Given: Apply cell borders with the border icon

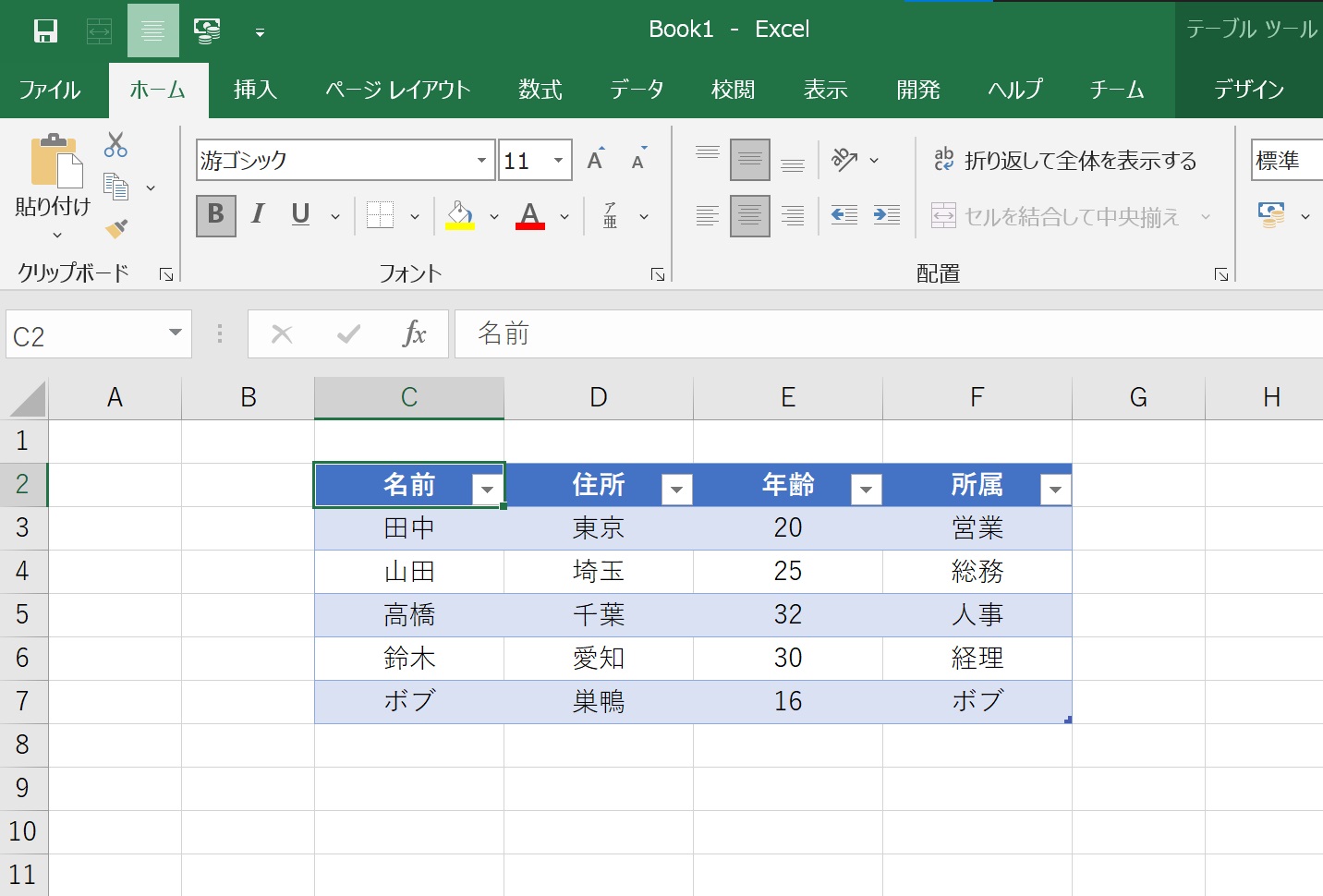Looking at the screenshot, I should click(x=380, y=215).
